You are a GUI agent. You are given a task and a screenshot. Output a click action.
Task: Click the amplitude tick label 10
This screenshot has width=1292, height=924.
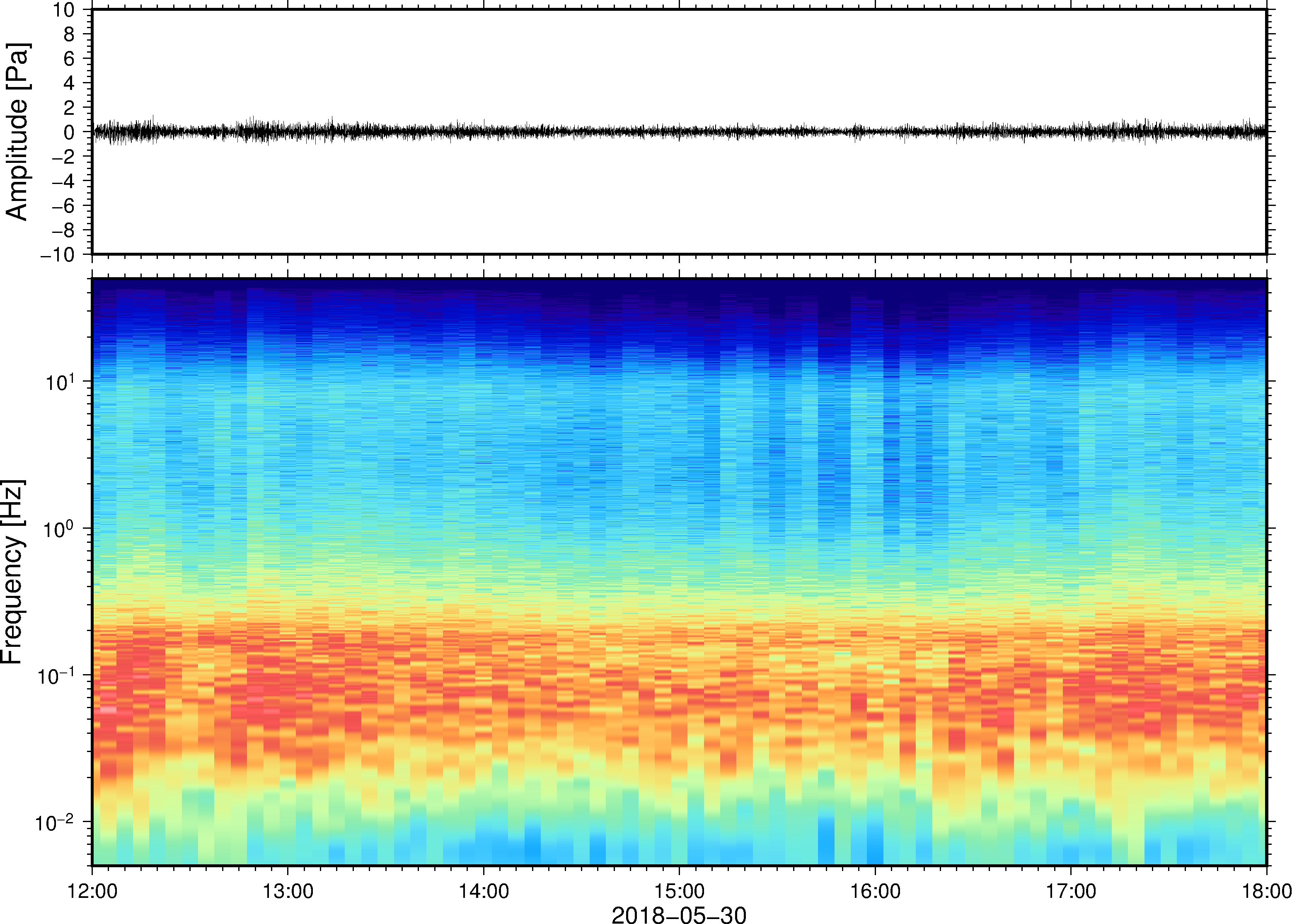(x=64, y=10)
